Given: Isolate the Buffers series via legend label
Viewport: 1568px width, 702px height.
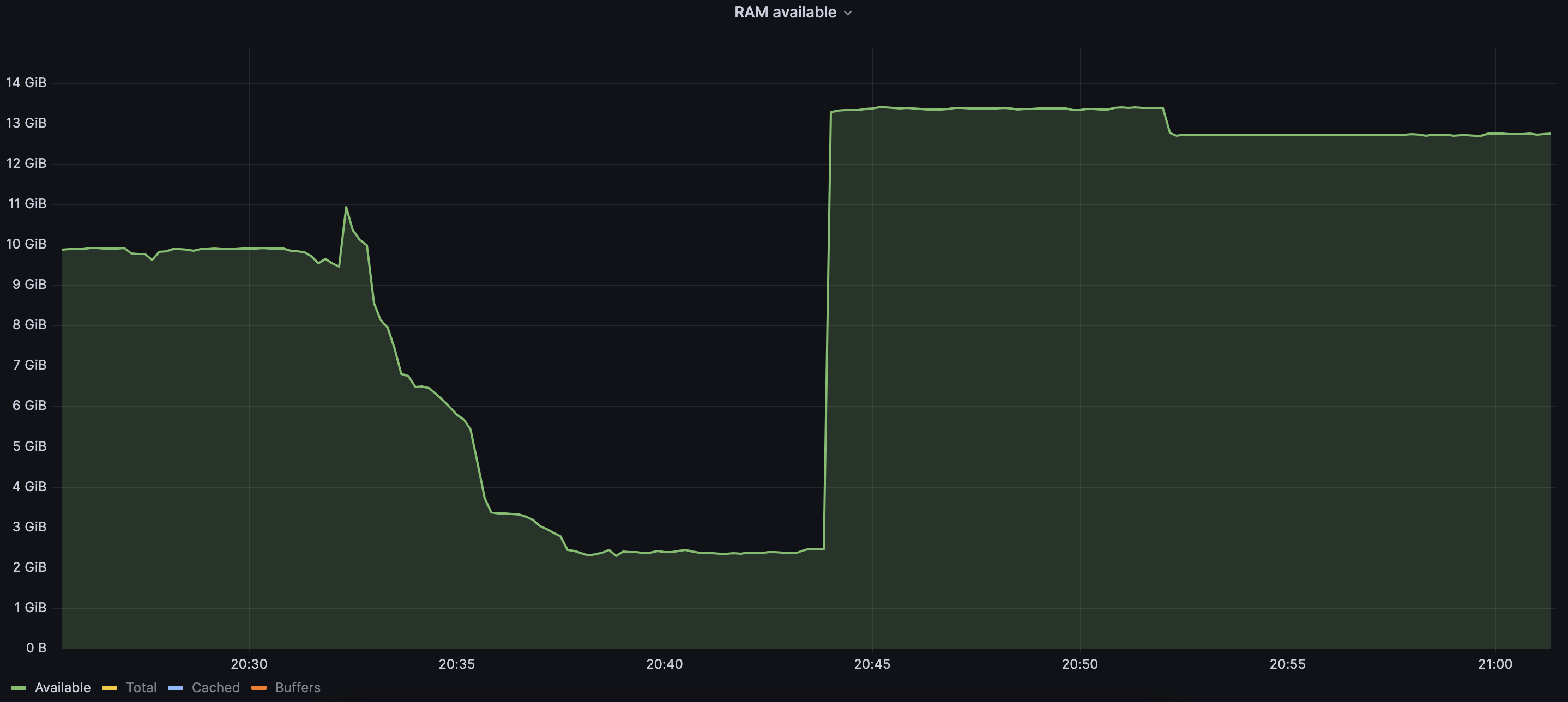Looking at the screenshot, I should pyautogui.click(x=297, y=687).
